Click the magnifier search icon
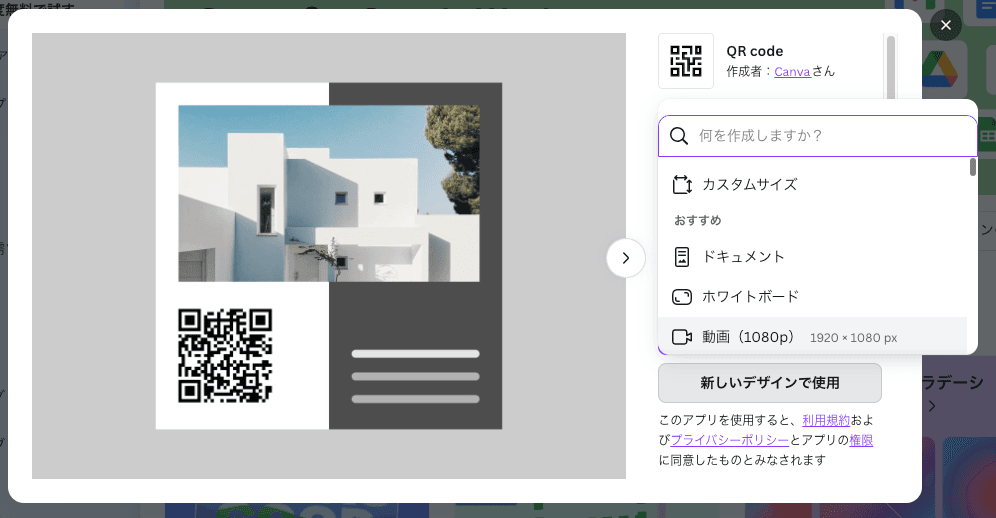Screen dimensions: 996x518 pos(678,135)
